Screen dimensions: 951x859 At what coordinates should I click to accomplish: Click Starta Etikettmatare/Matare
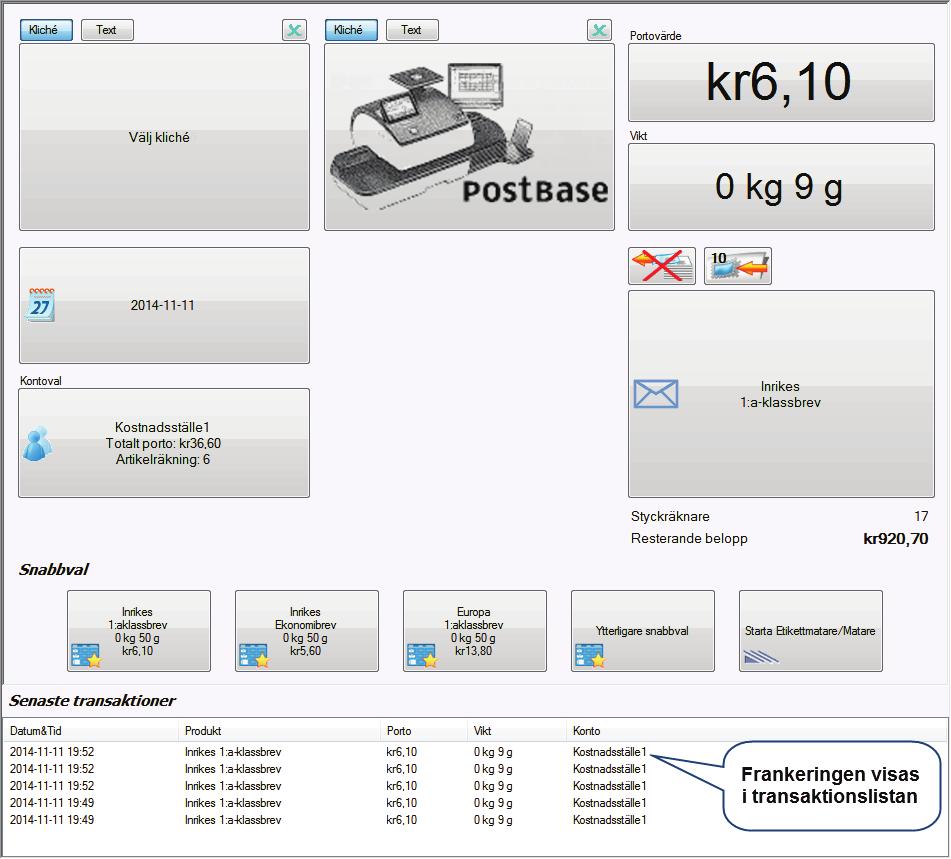[811, 631]
